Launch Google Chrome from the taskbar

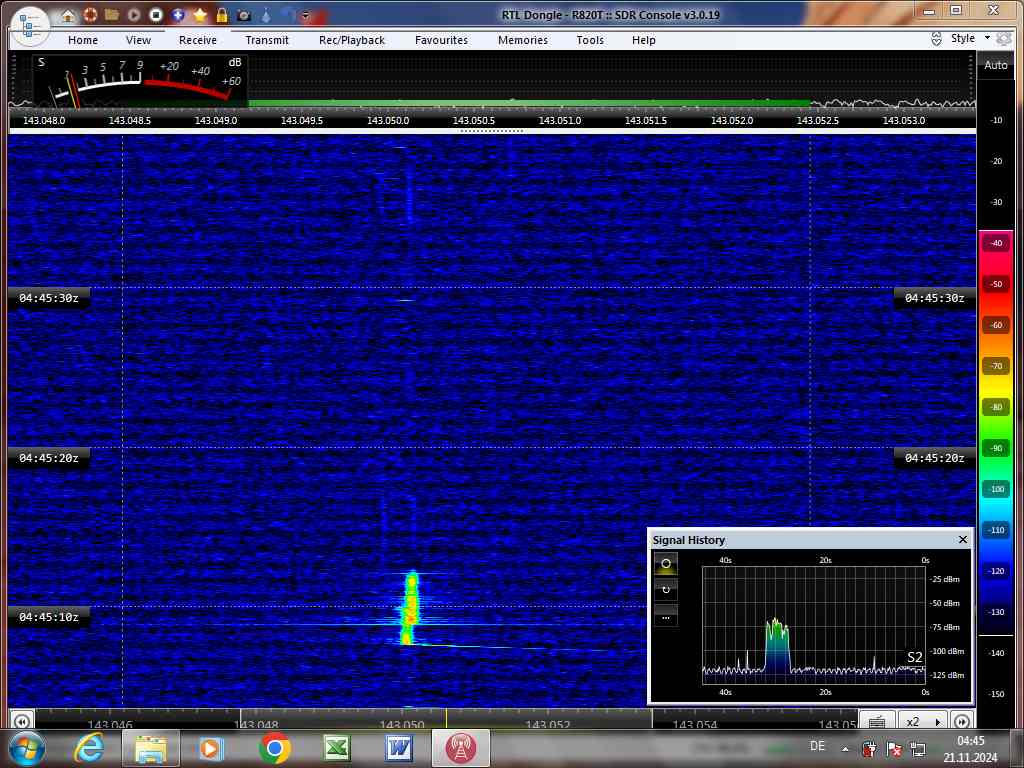[x=274, y=748]
